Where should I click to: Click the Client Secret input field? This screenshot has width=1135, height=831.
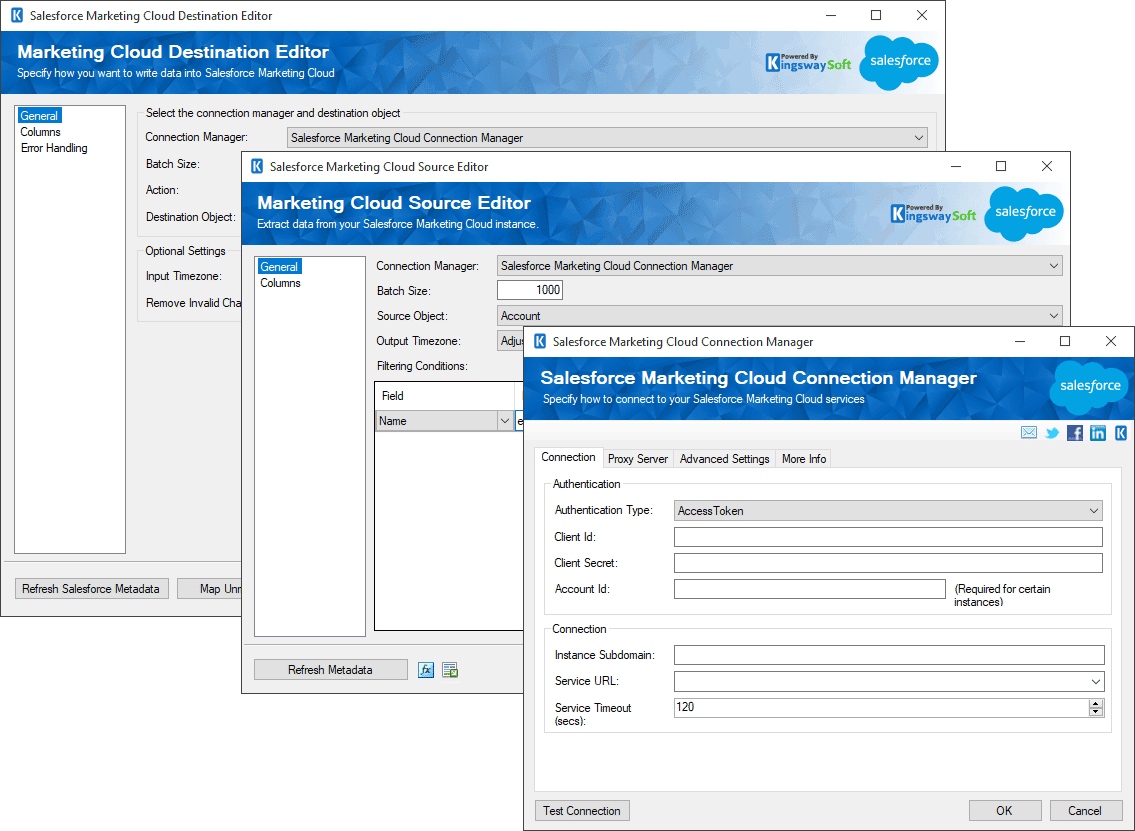888,563
